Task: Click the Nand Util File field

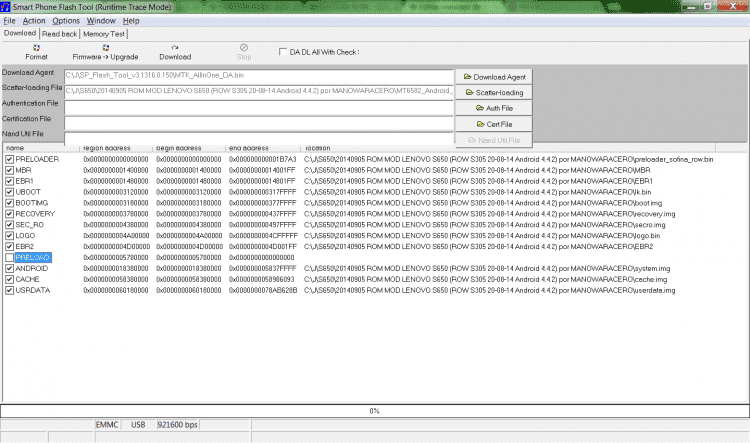Action: coord(259,139)
